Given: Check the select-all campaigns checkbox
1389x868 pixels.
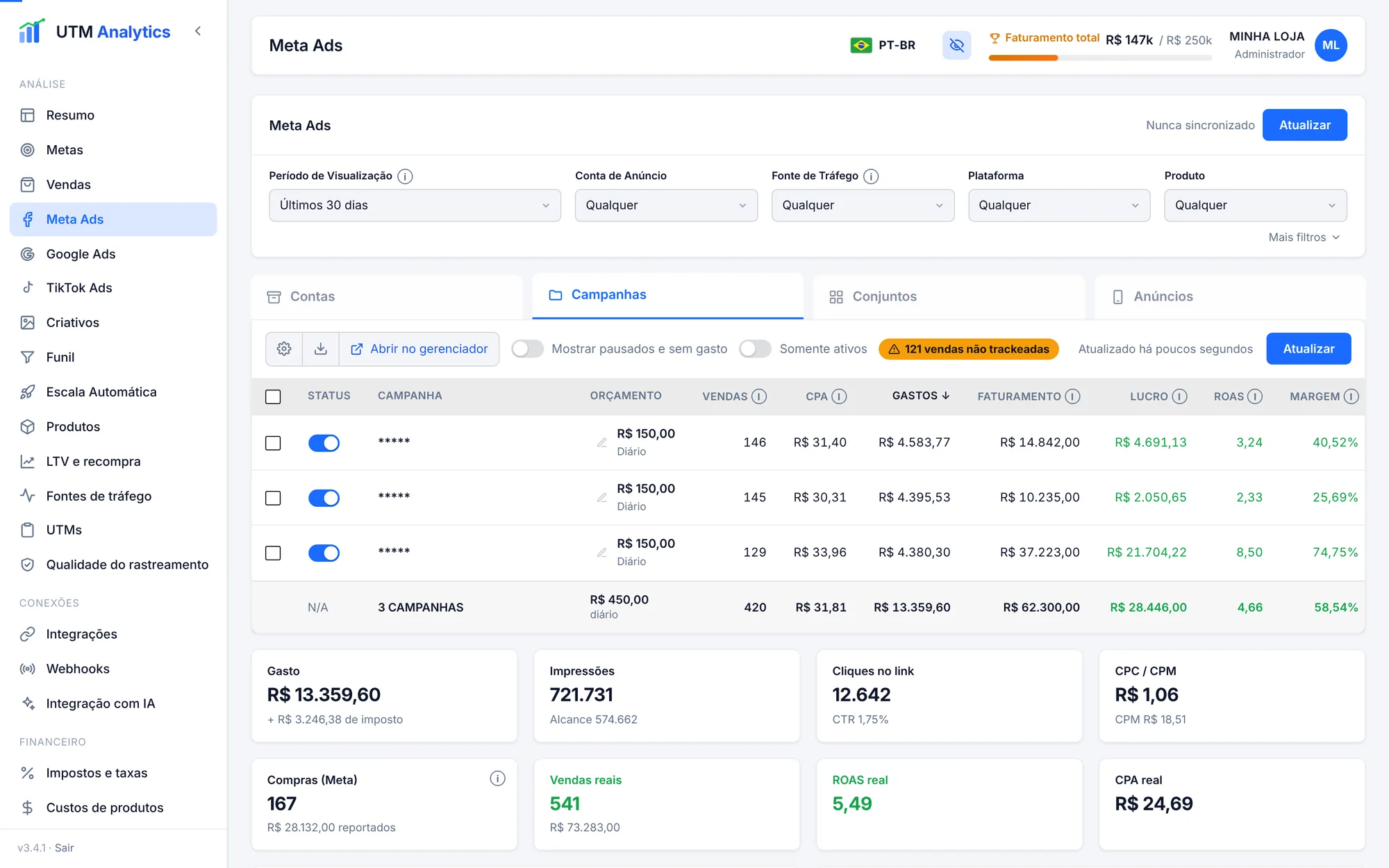Looking at the screenshot, I should point(273,397).
